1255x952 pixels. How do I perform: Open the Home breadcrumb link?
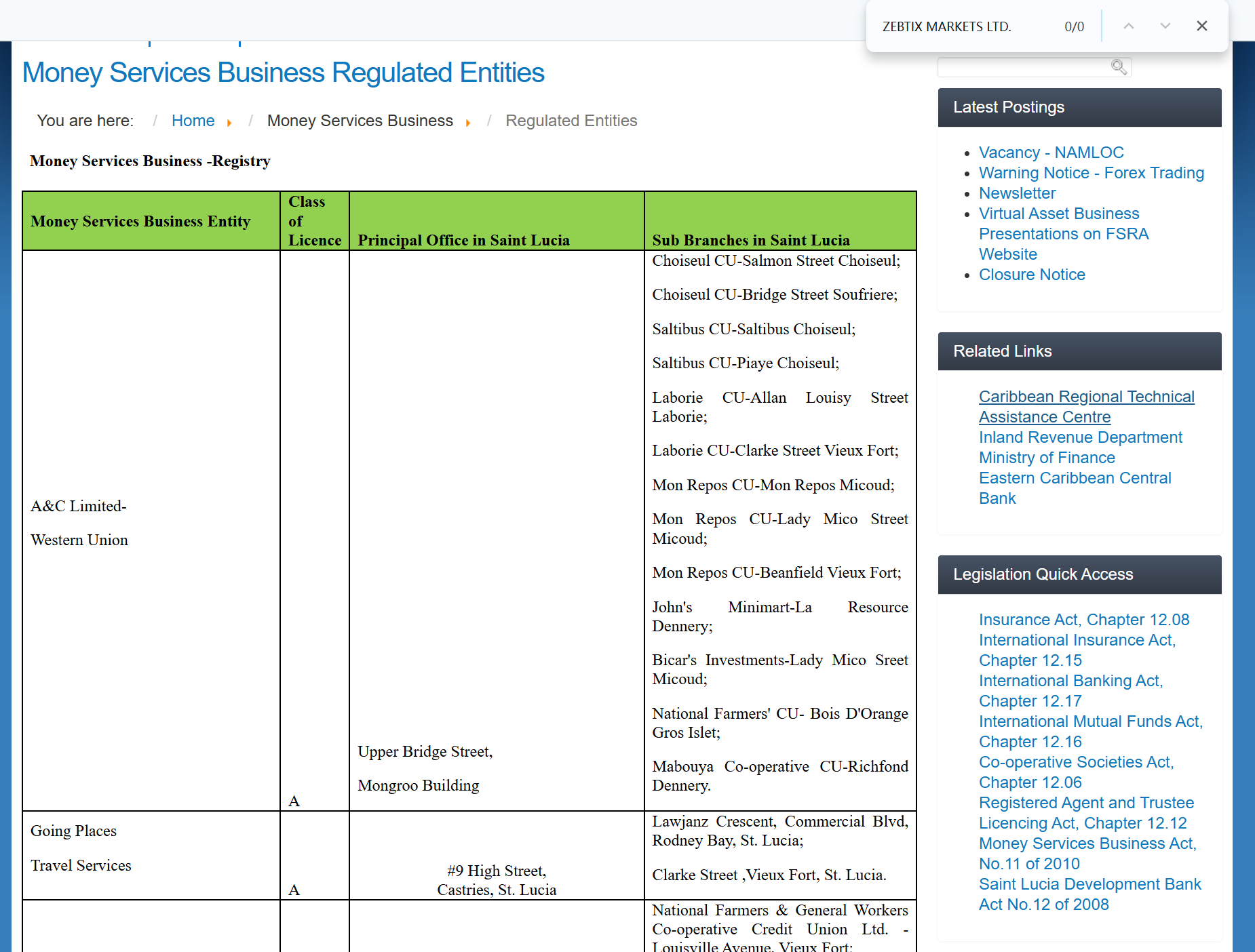pos(193,121)
